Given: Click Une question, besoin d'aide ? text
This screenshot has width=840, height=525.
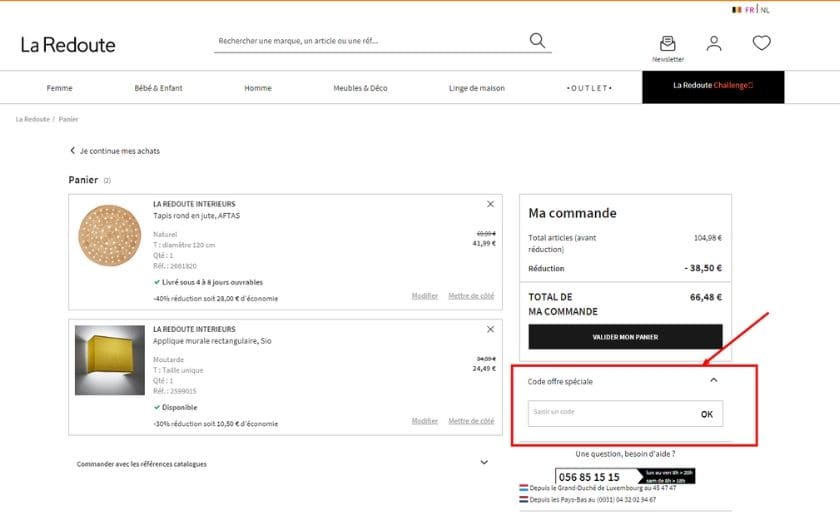Looking at the screenshot, I should pos(625,454).
